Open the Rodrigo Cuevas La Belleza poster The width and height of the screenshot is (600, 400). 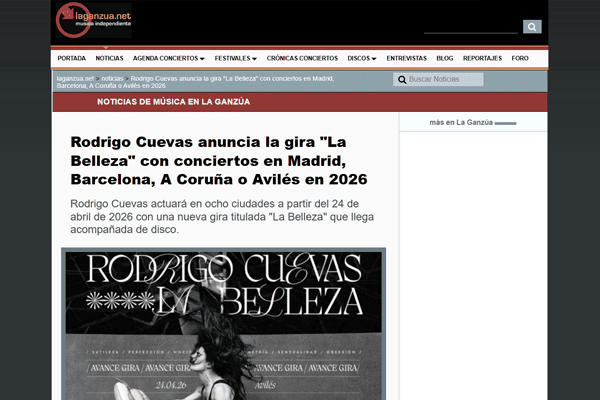[x=223, y=324]
